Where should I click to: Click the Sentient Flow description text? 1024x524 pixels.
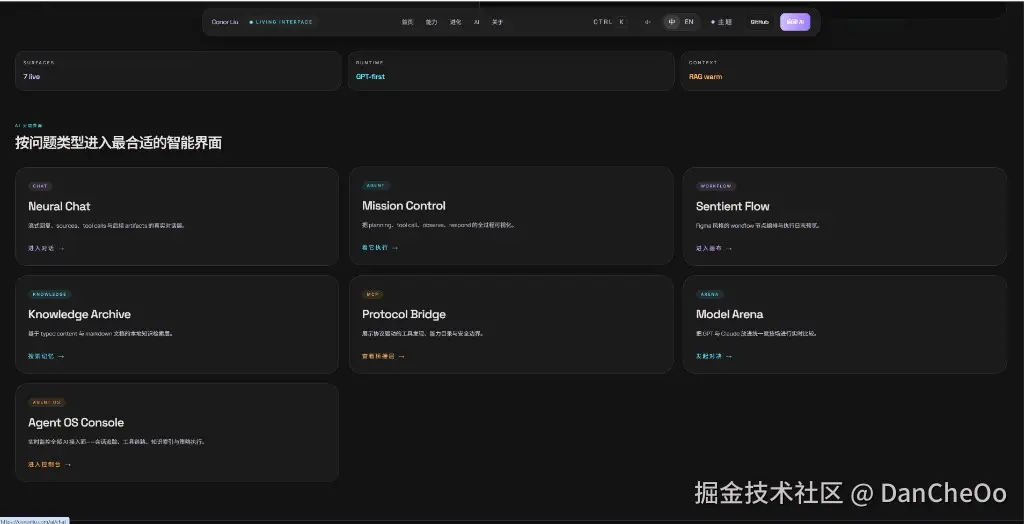(758, 225)
